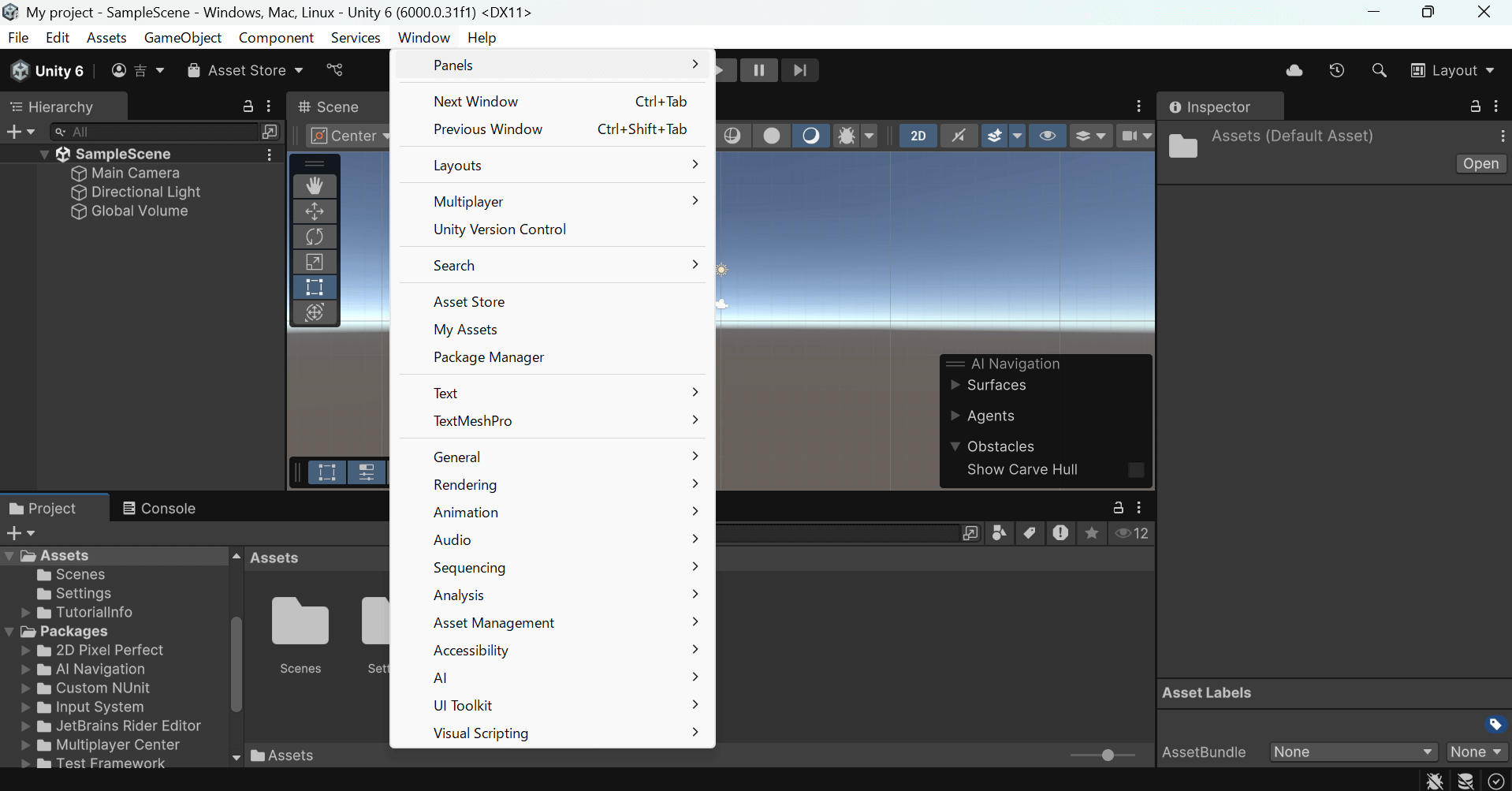The image size is (1512, 791).
Task: Select the Hand view tool
Action: click(x=315, y=186)
